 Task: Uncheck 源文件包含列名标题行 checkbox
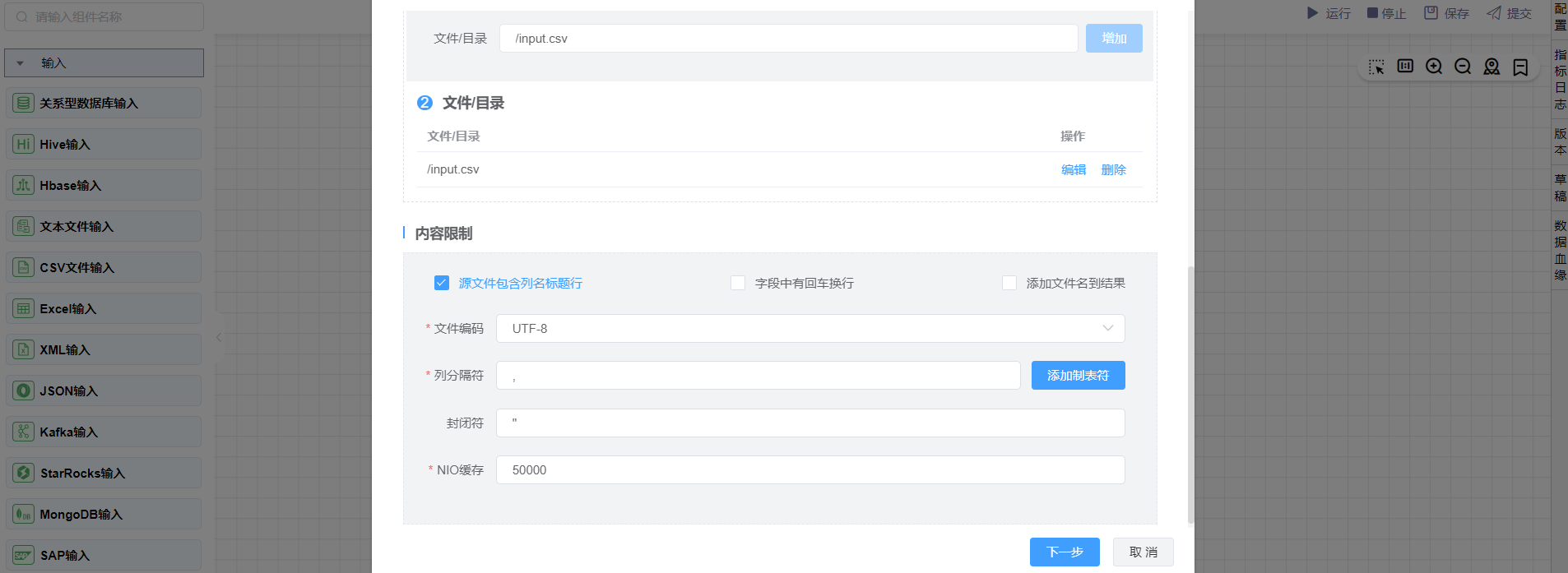[442, 283]
